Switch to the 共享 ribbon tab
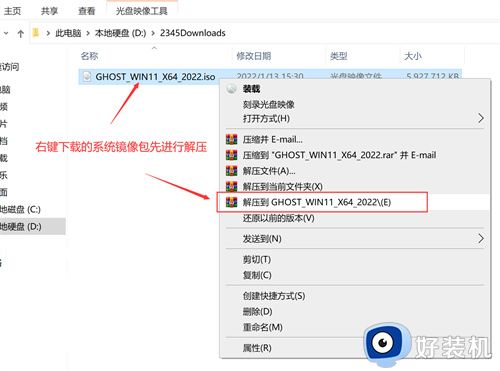Screen dimensions: 500x372 49,11
